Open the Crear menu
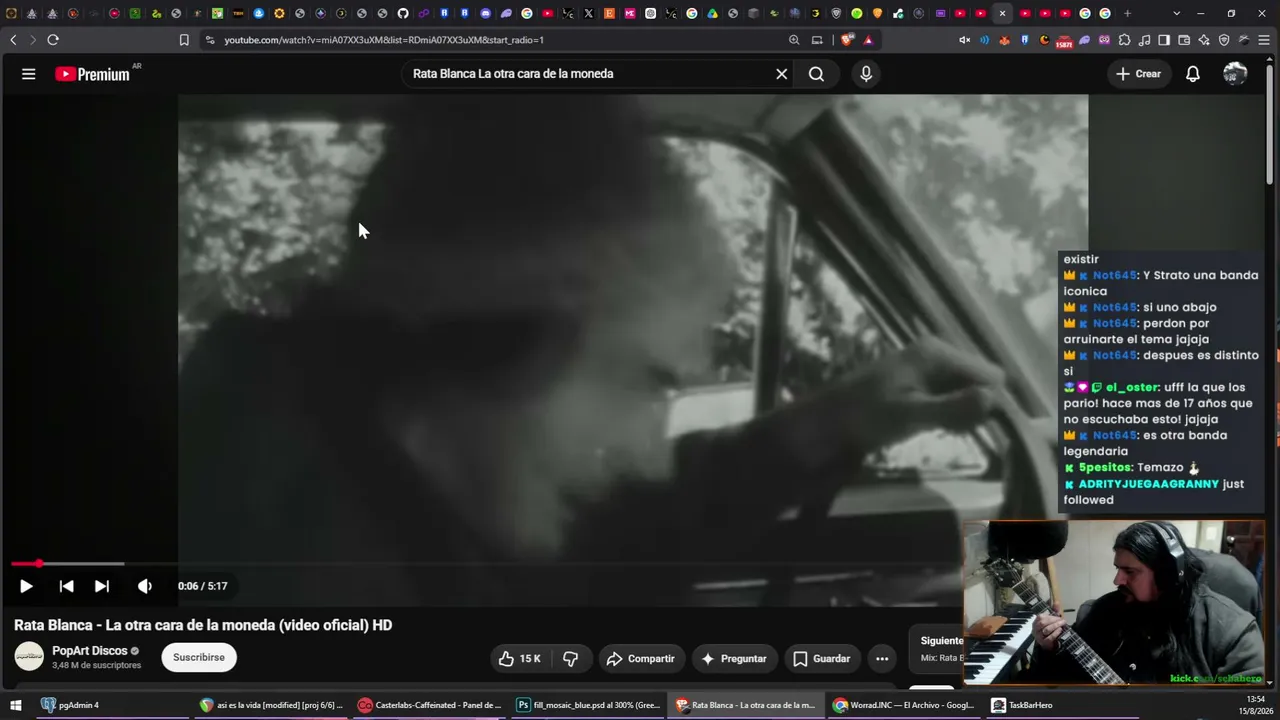1280x720 pixels. pyautogui.click(x=1139, y=74)
